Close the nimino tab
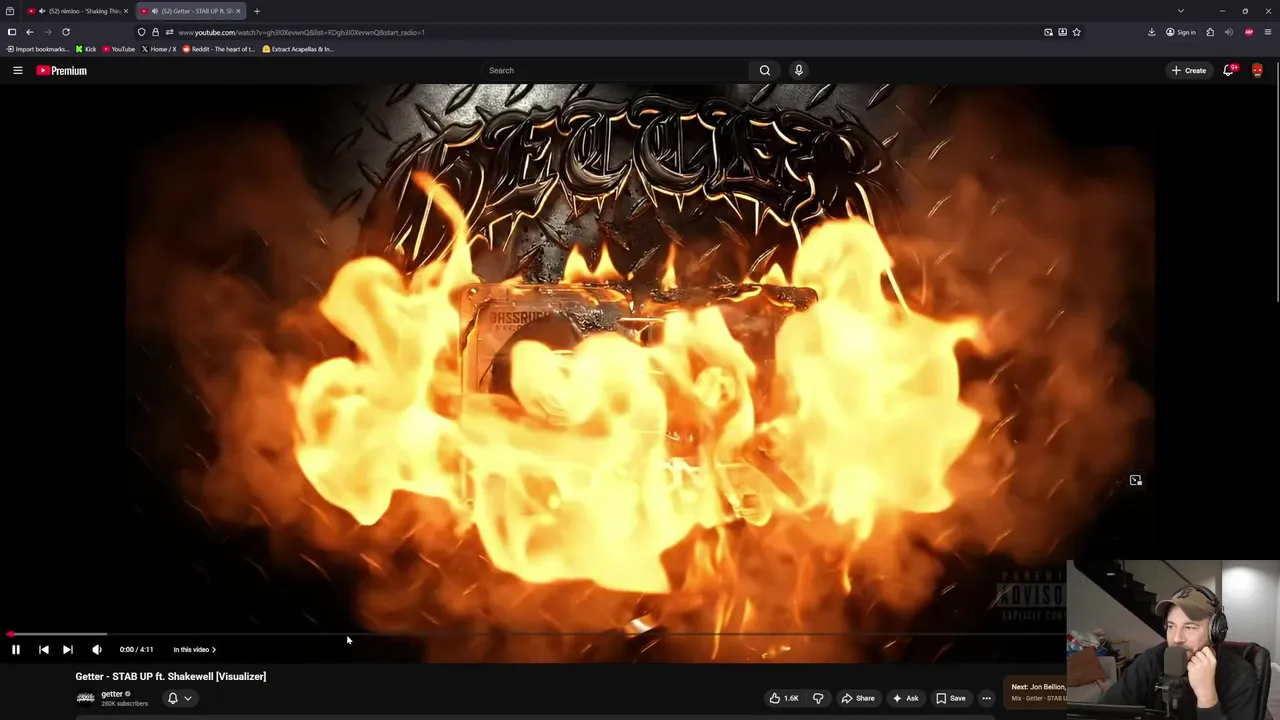This screenshot has width=1280, height=720. click(x=126, y=11)
